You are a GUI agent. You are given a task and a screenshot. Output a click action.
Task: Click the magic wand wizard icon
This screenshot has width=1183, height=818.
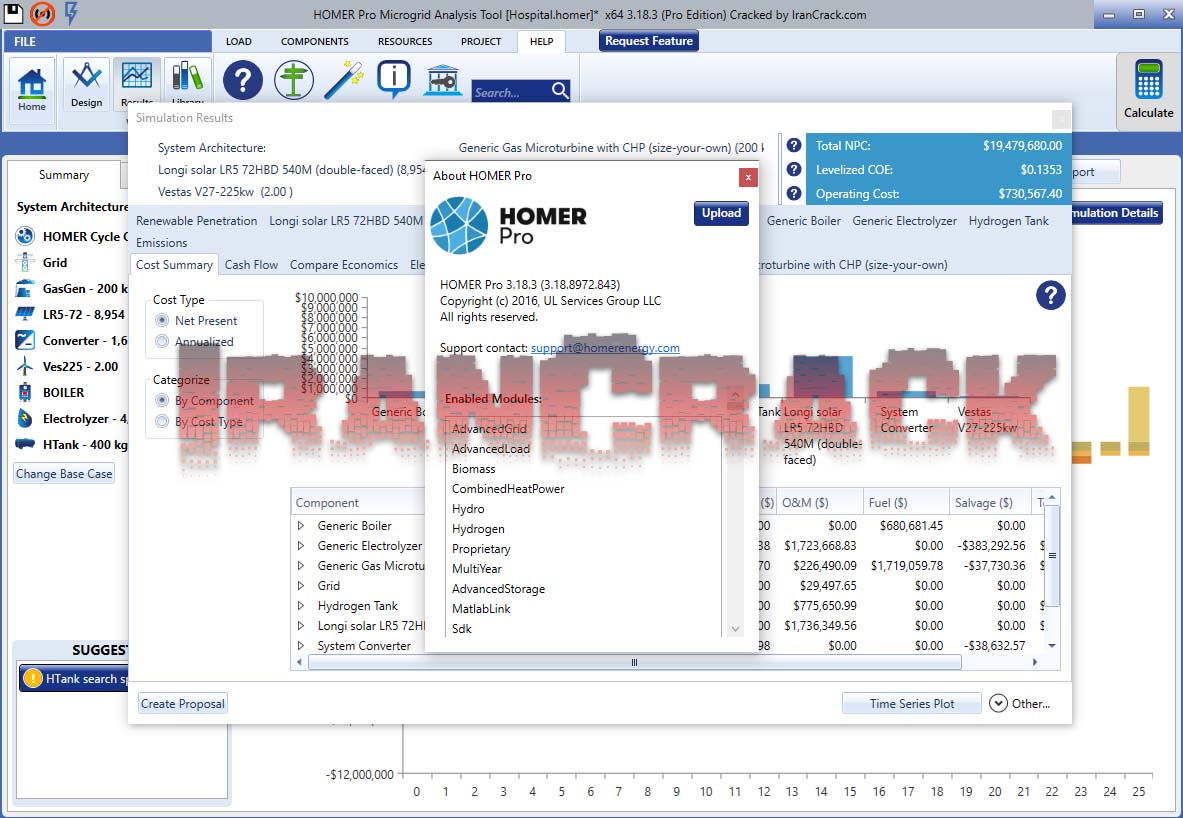[x=343, y=80]
